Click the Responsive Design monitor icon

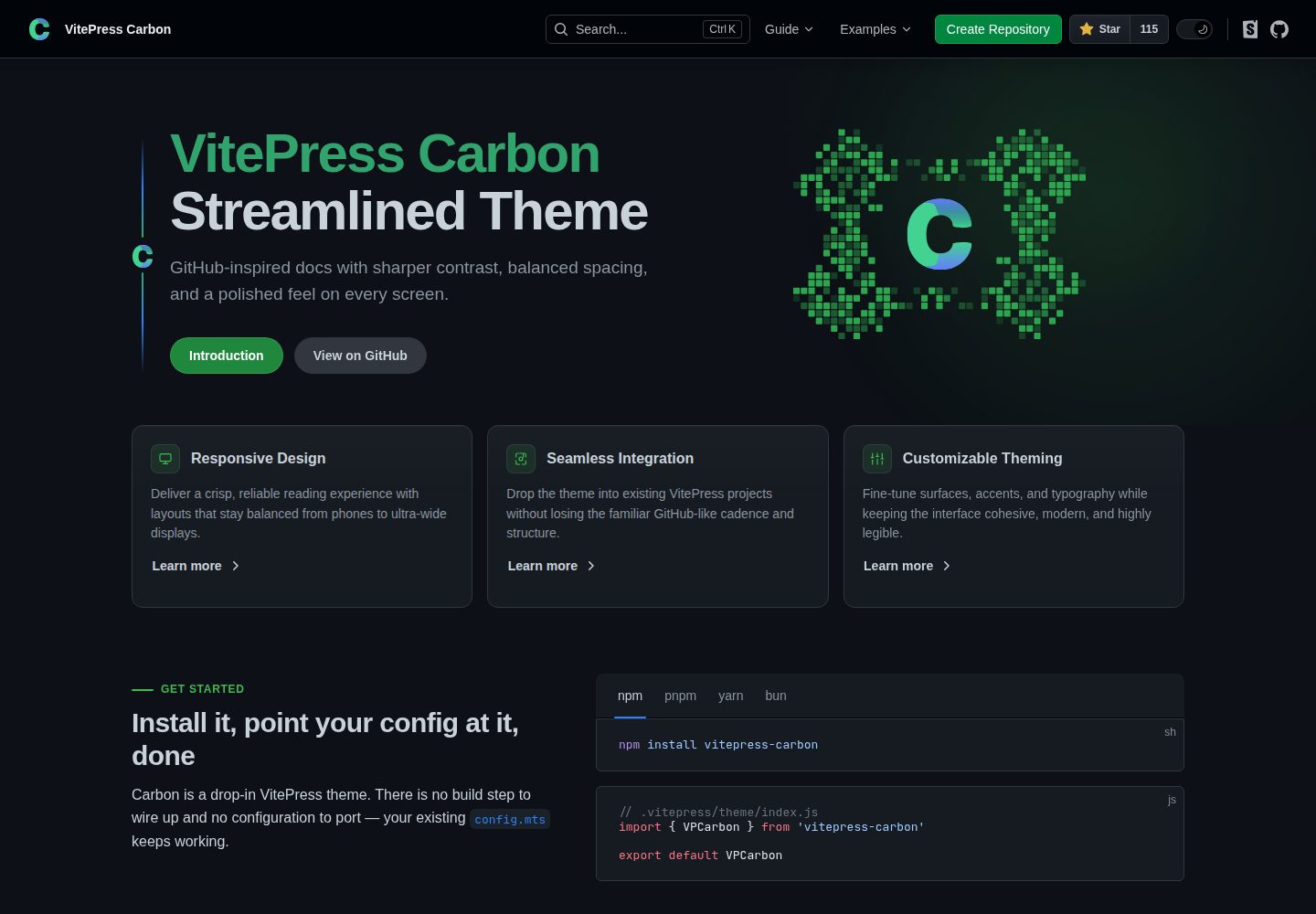pyautogui.click(x=165, y=459)
